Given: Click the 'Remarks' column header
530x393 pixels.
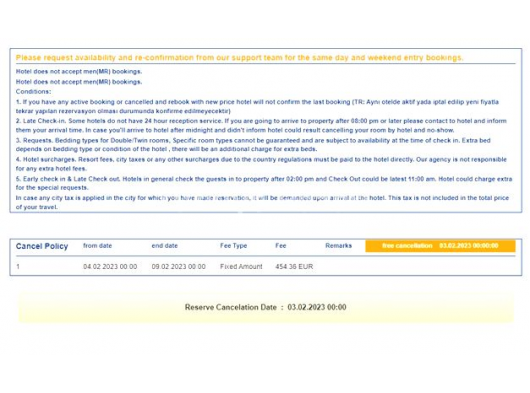Looking at the screenshot, I should pos(338,246).
